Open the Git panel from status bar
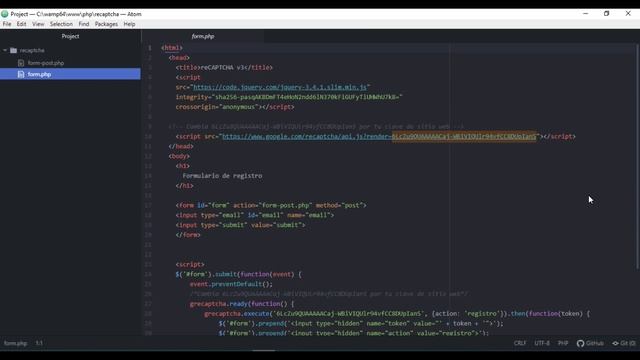 [x=624, y=343]
